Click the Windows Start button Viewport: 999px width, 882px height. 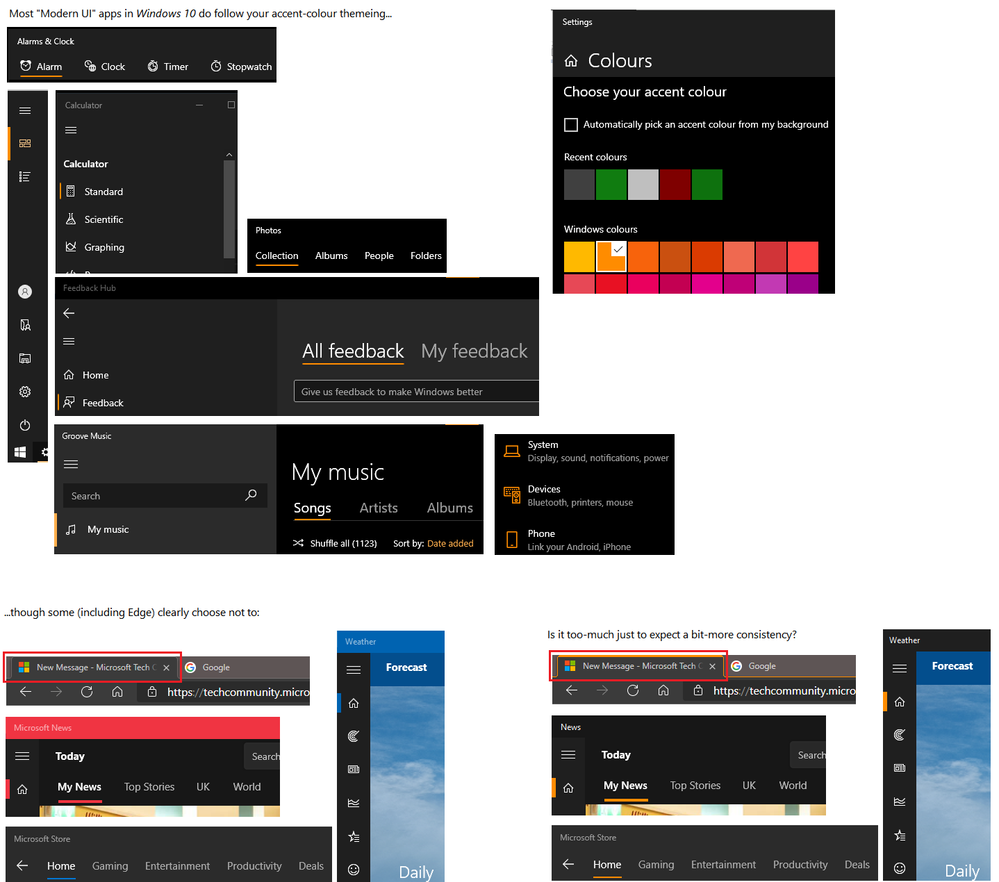[x=20, y=452]
